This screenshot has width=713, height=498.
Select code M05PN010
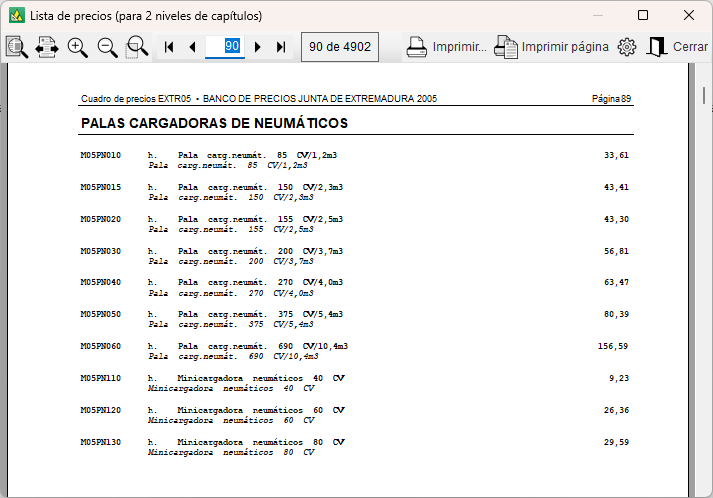tap(100, 155)
